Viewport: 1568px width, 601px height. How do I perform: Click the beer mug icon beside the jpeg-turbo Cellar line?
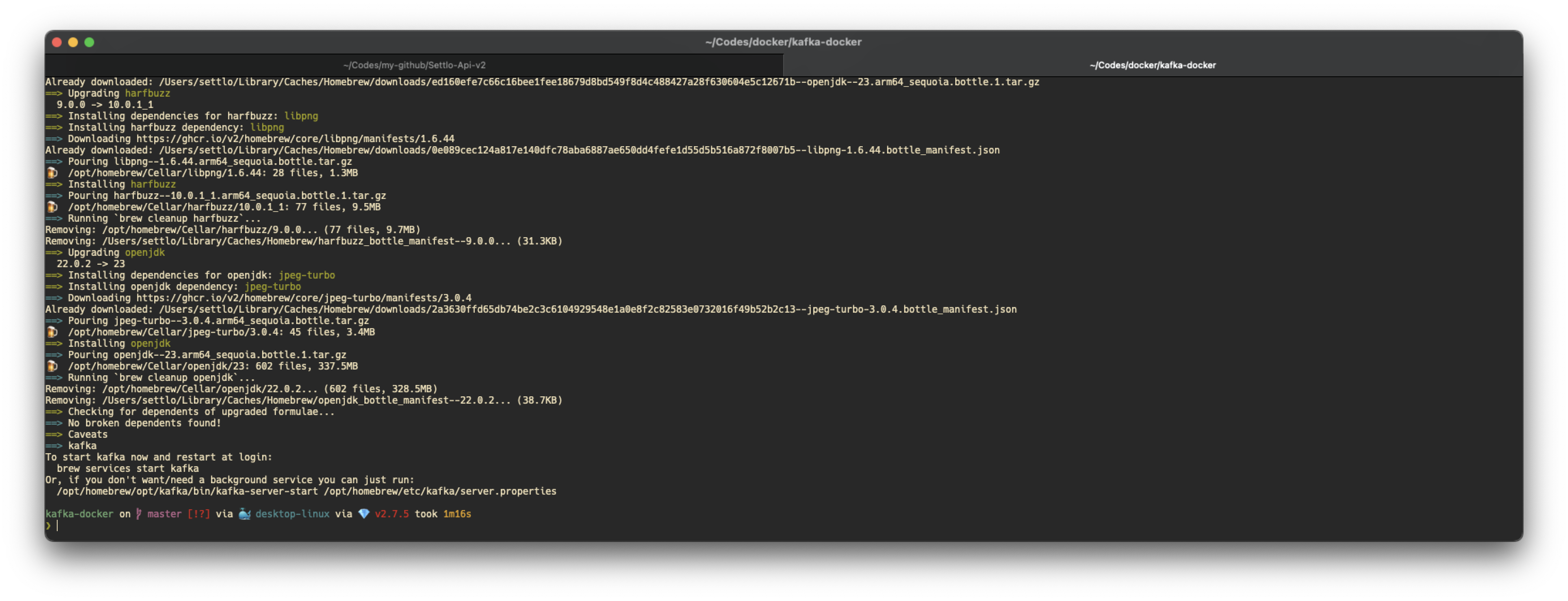click(52, 332)
